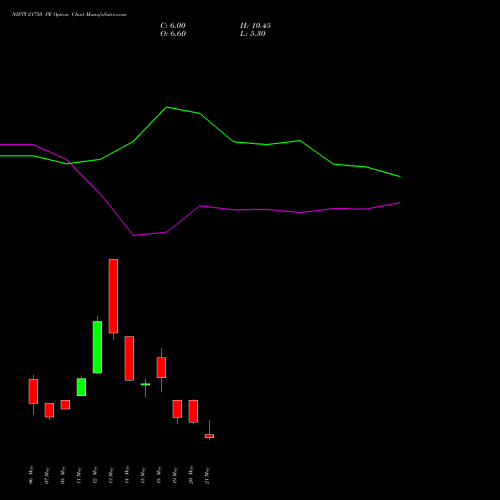Select the small green candle for 11 May

click(81, 387)
